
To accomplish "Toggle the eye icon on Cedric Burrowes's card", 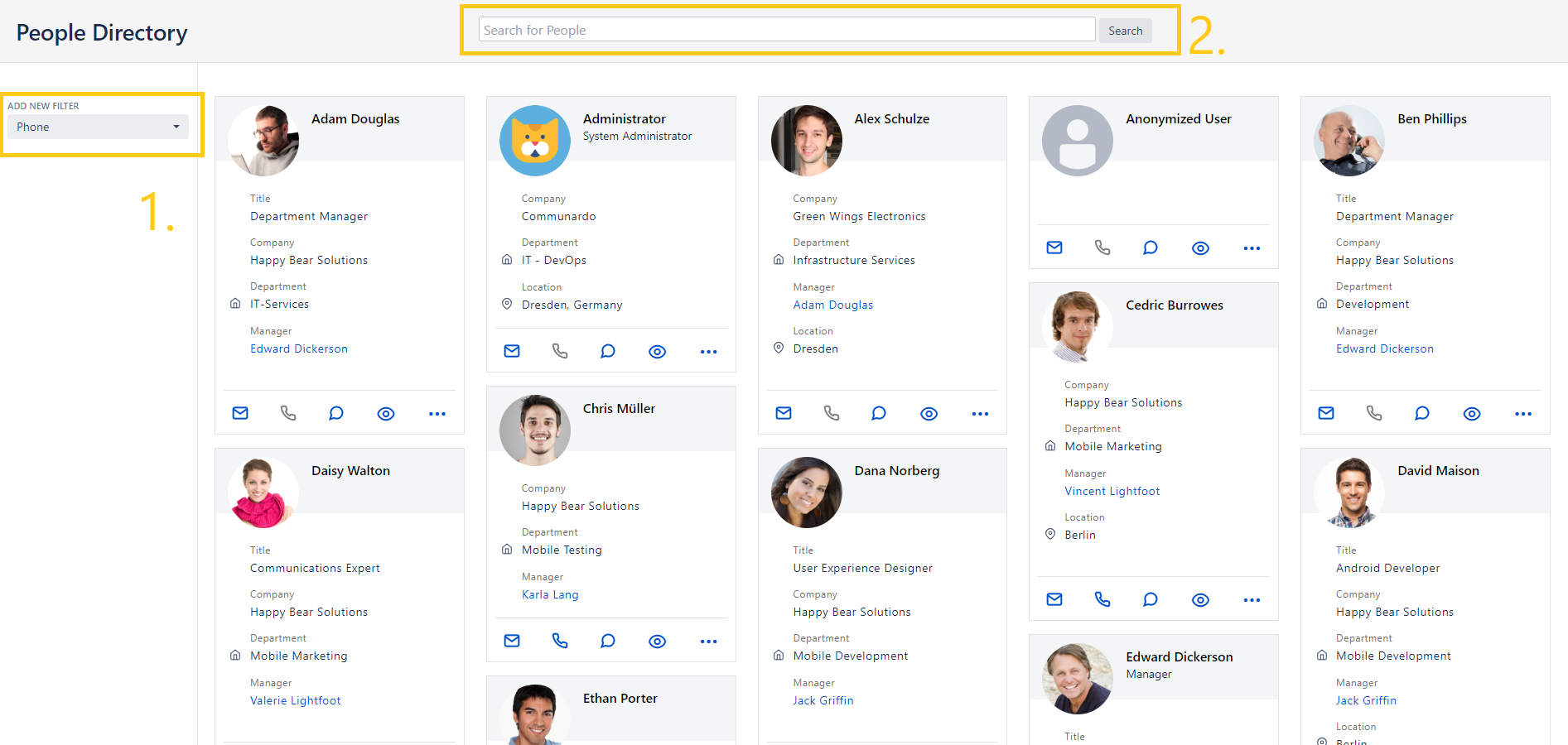I will [1200, 599].
